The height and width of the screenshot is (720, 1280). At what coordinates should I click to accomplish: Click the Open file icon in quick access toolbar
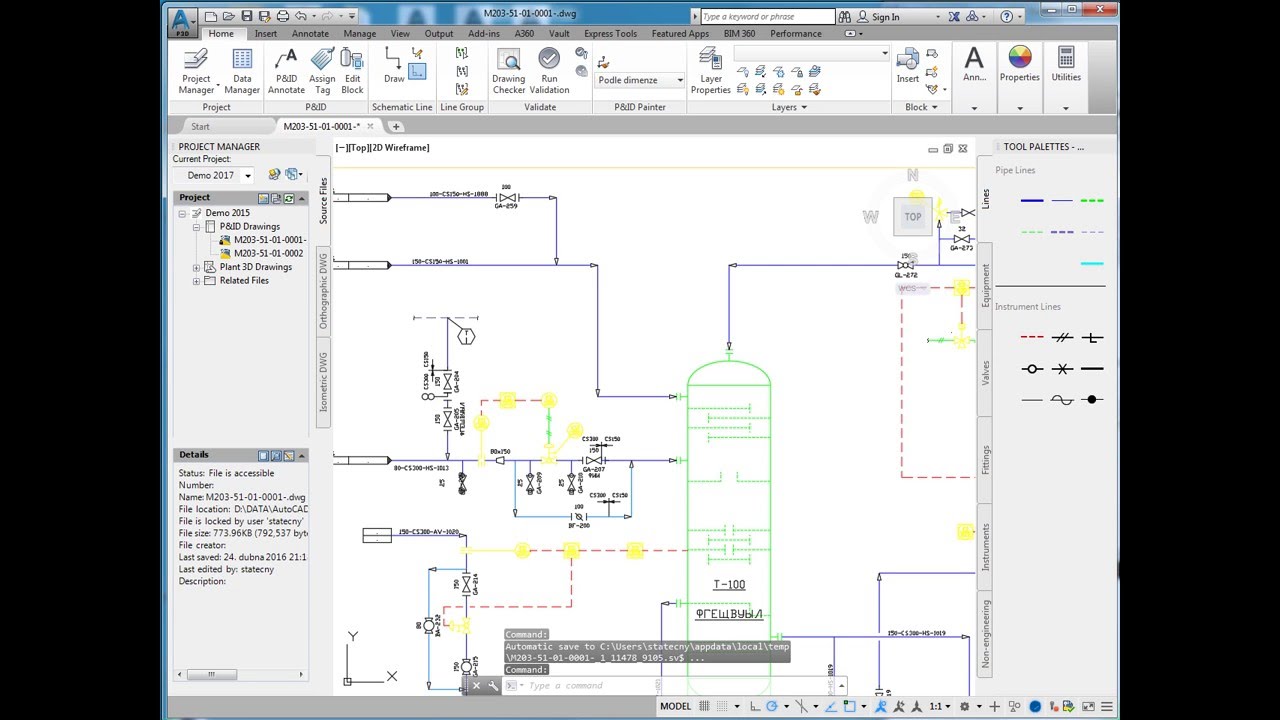click(229, 16)
